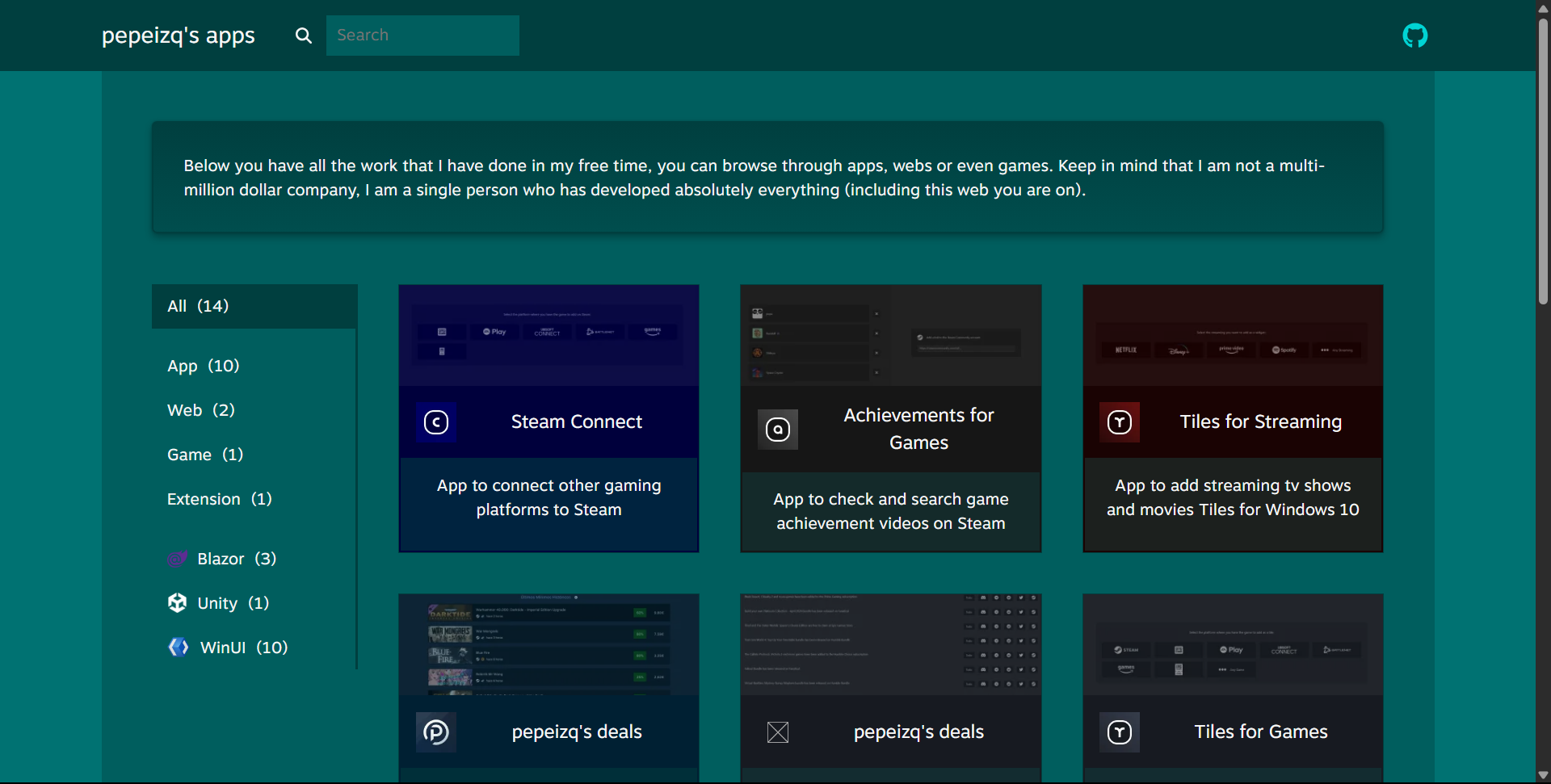
Task: Open the Tiles for Games title
Action: coord(1261,732)
